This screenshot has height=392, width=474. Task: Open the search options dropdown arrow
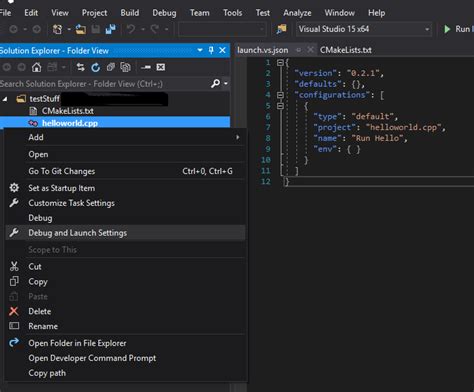tap(226, 83)
